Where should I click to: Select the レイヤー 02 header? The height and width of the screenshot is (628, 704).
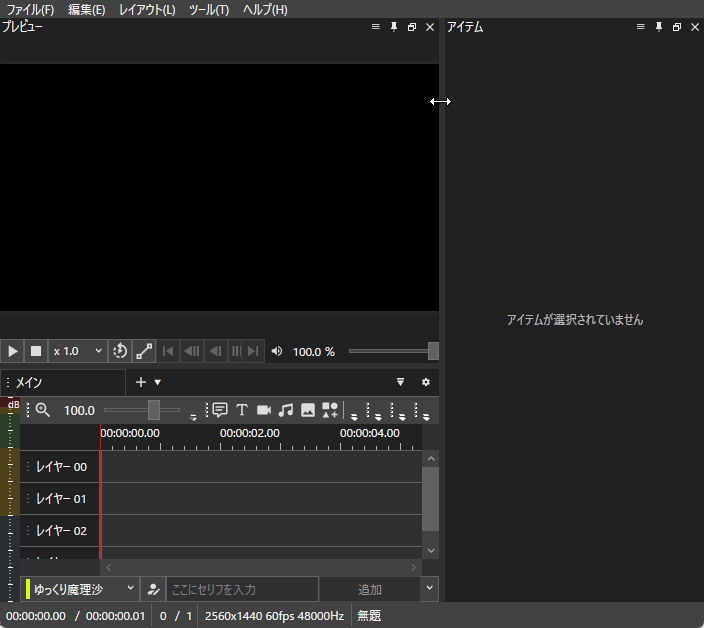[60, 531]
